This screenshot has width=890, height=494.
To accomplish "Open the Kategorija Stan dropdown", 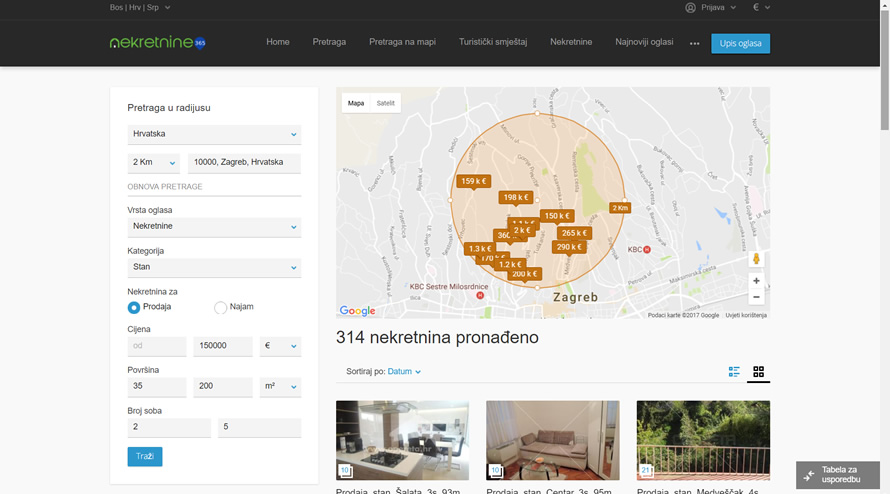I will pos(214,267).
